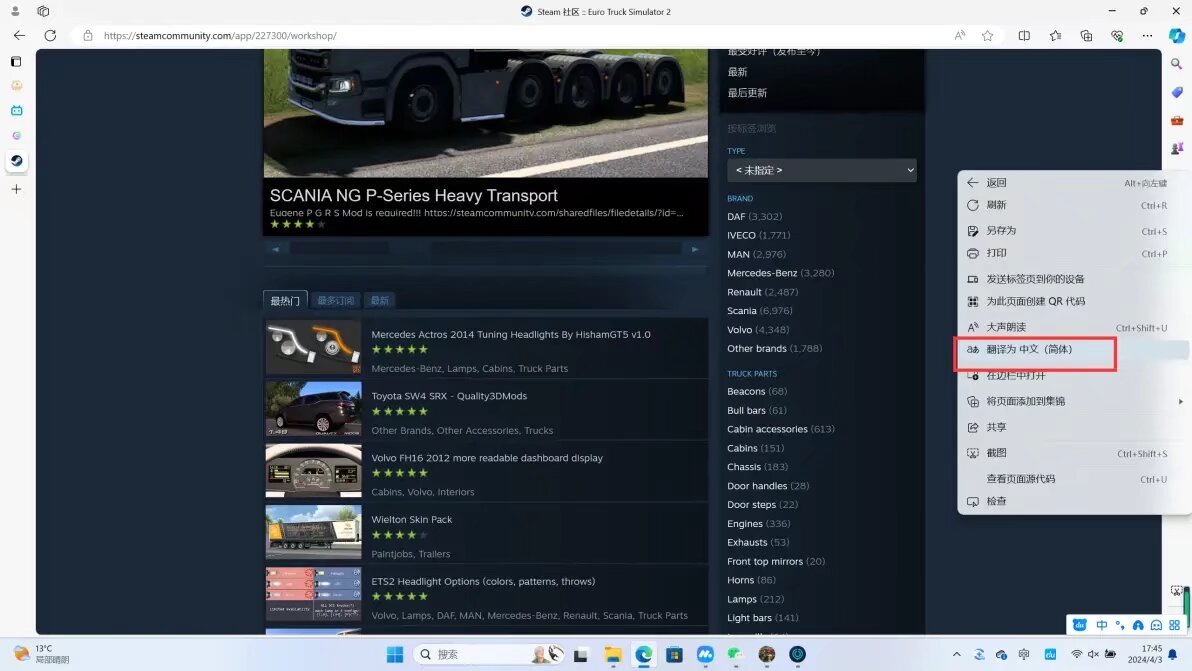Open tab actions icon in title bar
Image resolution: width=1192 pixels, height=671 pixels.
(43, 11)
